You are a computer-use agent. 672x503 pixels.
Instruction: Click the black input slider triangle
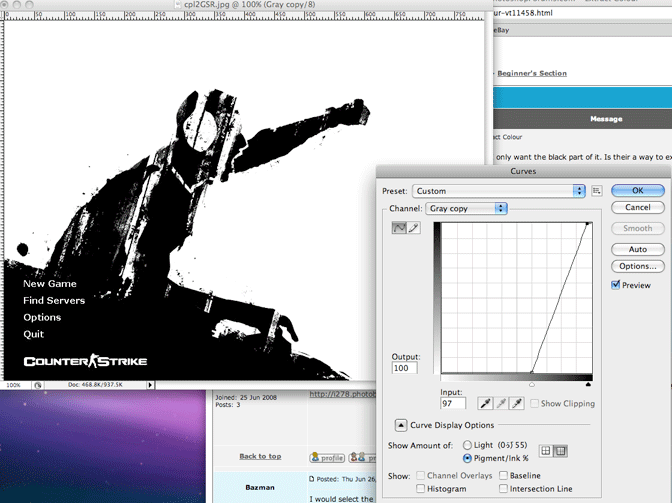pyautogui.click(x=588, y=385)
